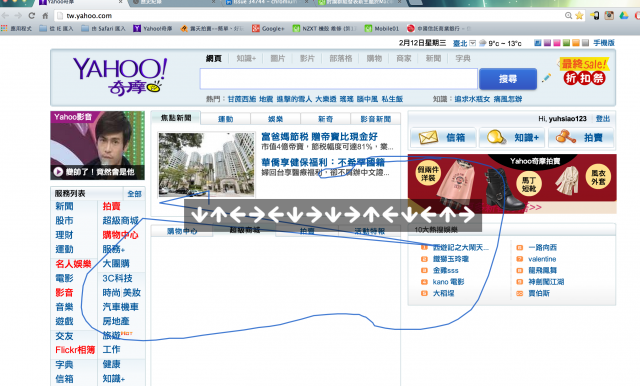The height and width of the screenshot is (386, 640).
Task: Switch to 手機版 mobile version
Action: (x=604, y=43)
